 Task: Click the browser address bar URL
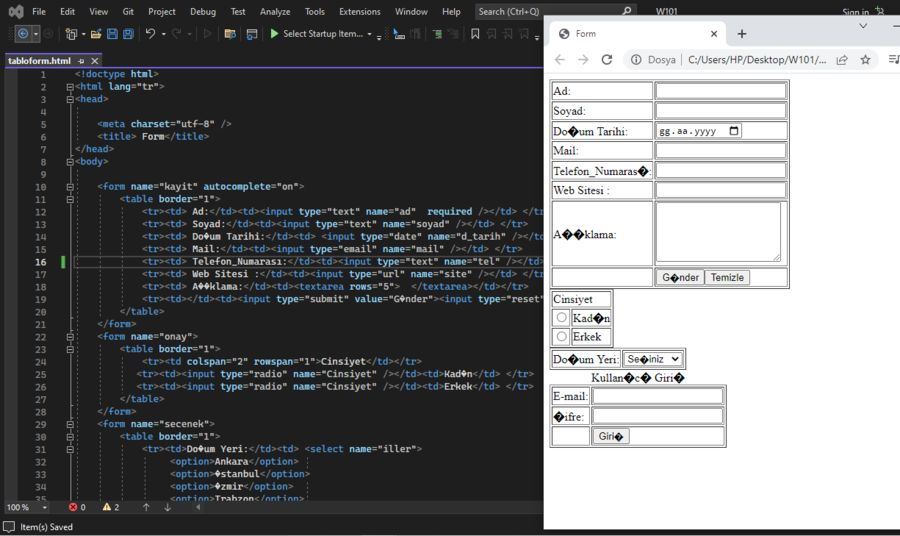[x=757, y=60]
